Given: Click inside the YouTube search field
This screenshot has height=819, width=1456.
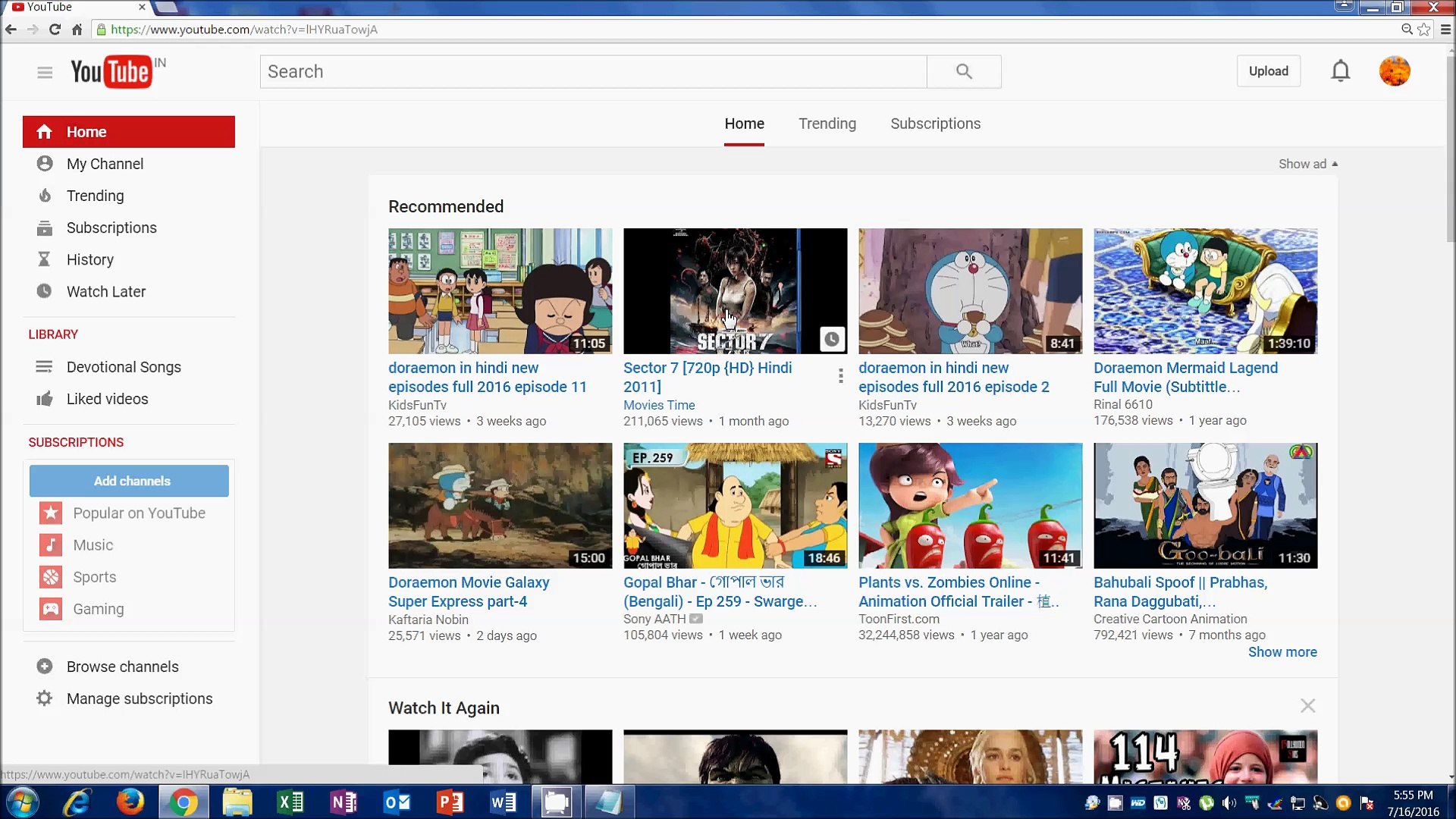Looking at the screenshot, I should point(593,71).
